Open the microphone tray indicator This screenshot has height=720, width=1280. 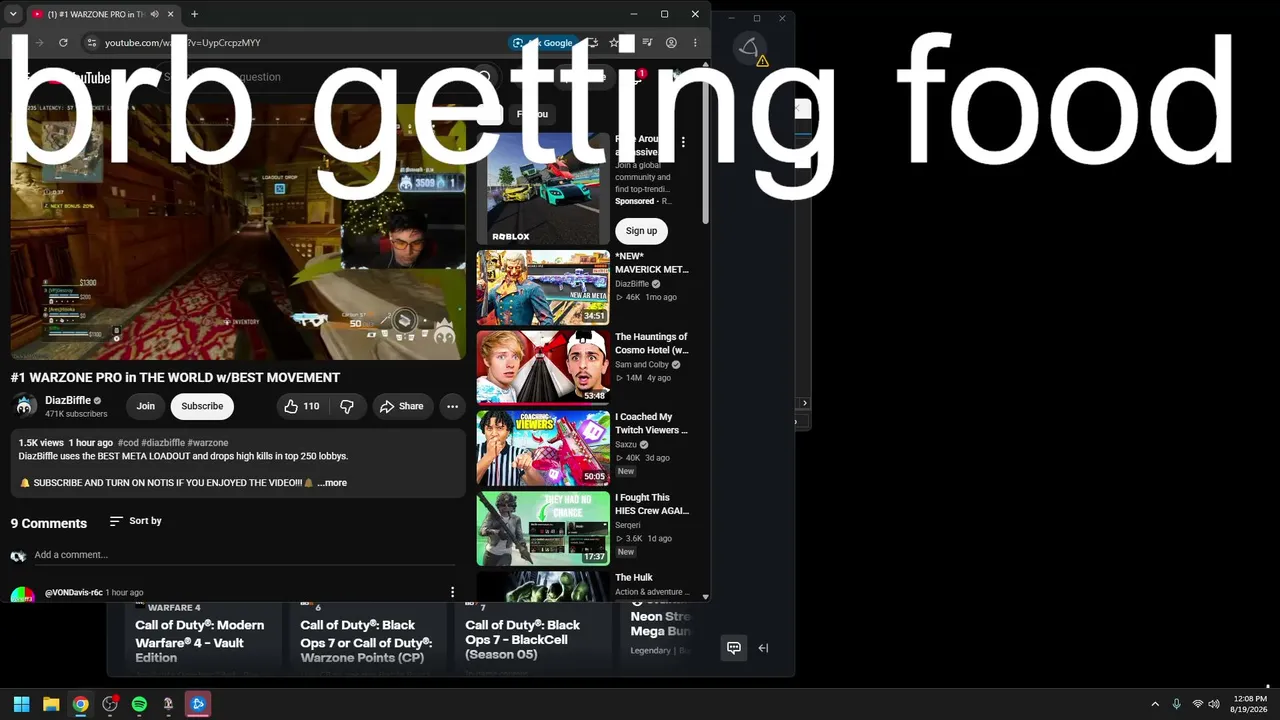click(x=1176, y=704)
